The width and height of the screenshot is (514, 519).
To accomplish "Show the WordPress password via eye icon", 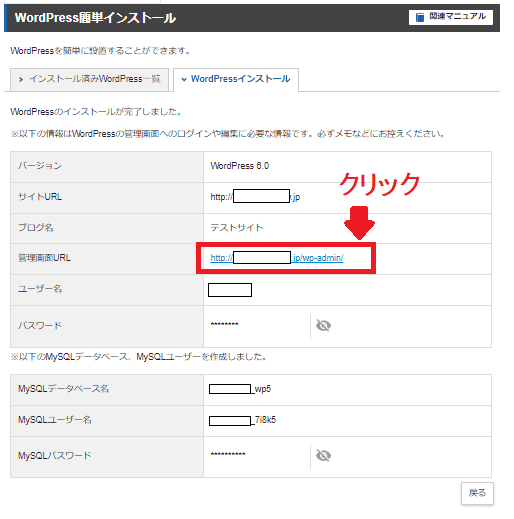I will click(323, 325).
